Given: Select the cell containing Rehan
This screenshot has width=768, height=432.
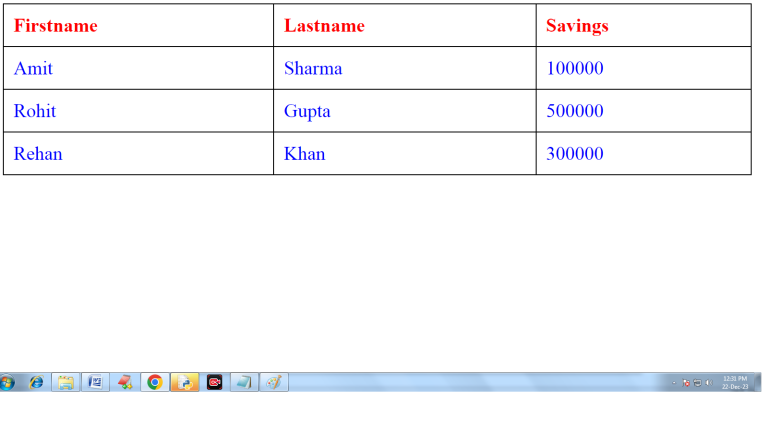Looking at the screenshot, I should tap(139, 153).
